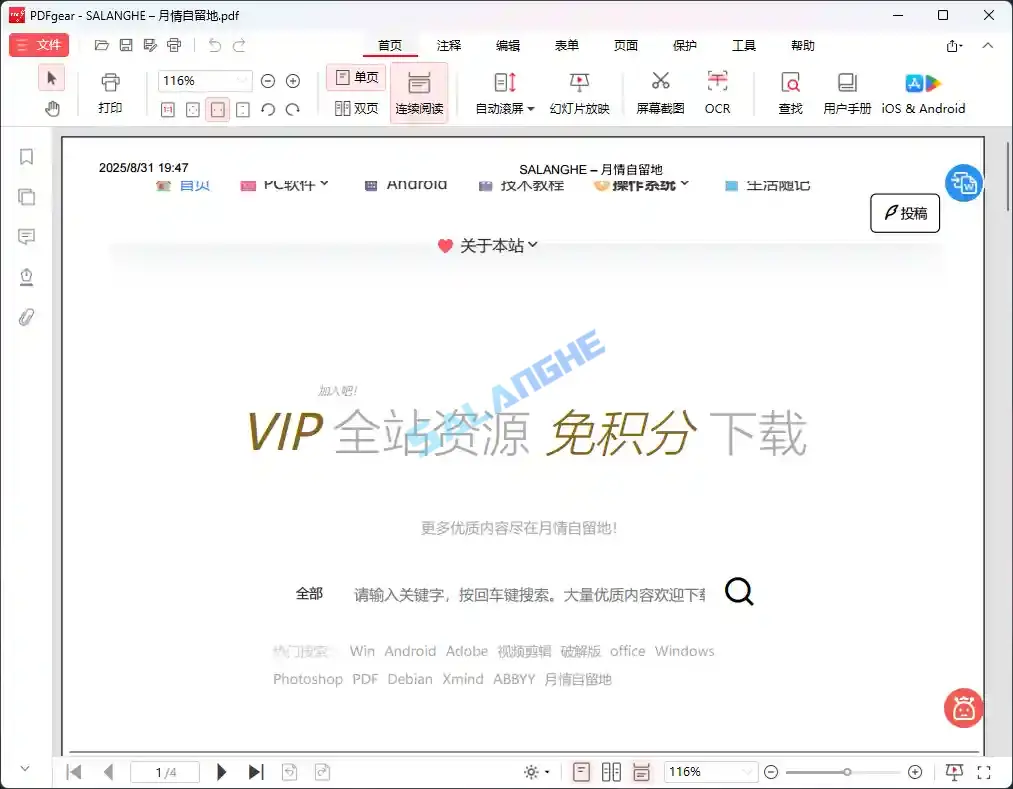Click the red 文件 file button
The width and height of the screenshot is (1013, 789).
(40, 45)
